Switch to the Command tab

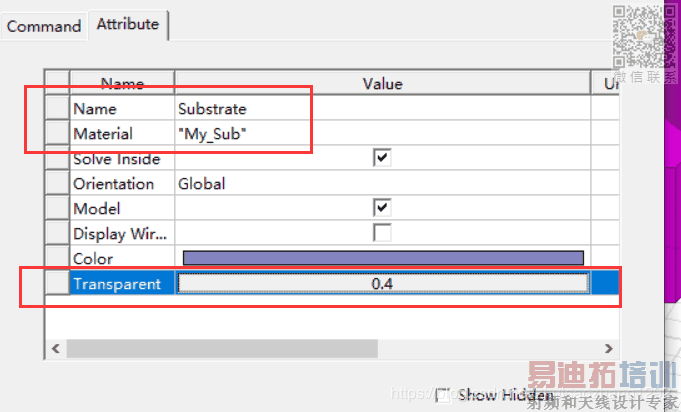pos(44,26)
